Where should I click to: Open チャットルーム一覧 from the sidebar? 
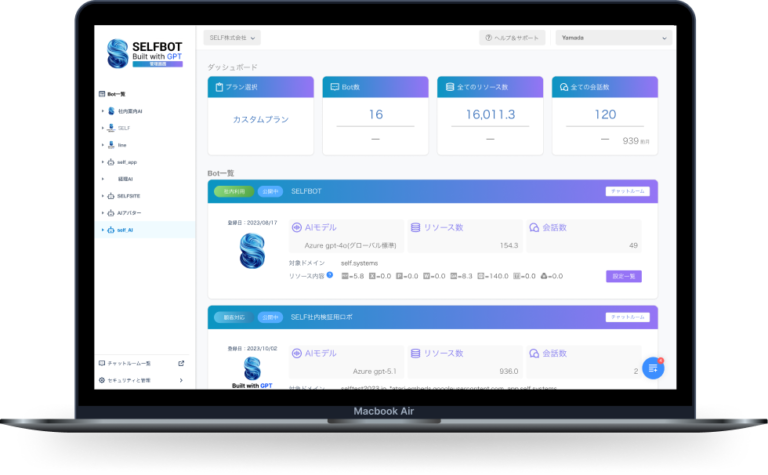130,363
